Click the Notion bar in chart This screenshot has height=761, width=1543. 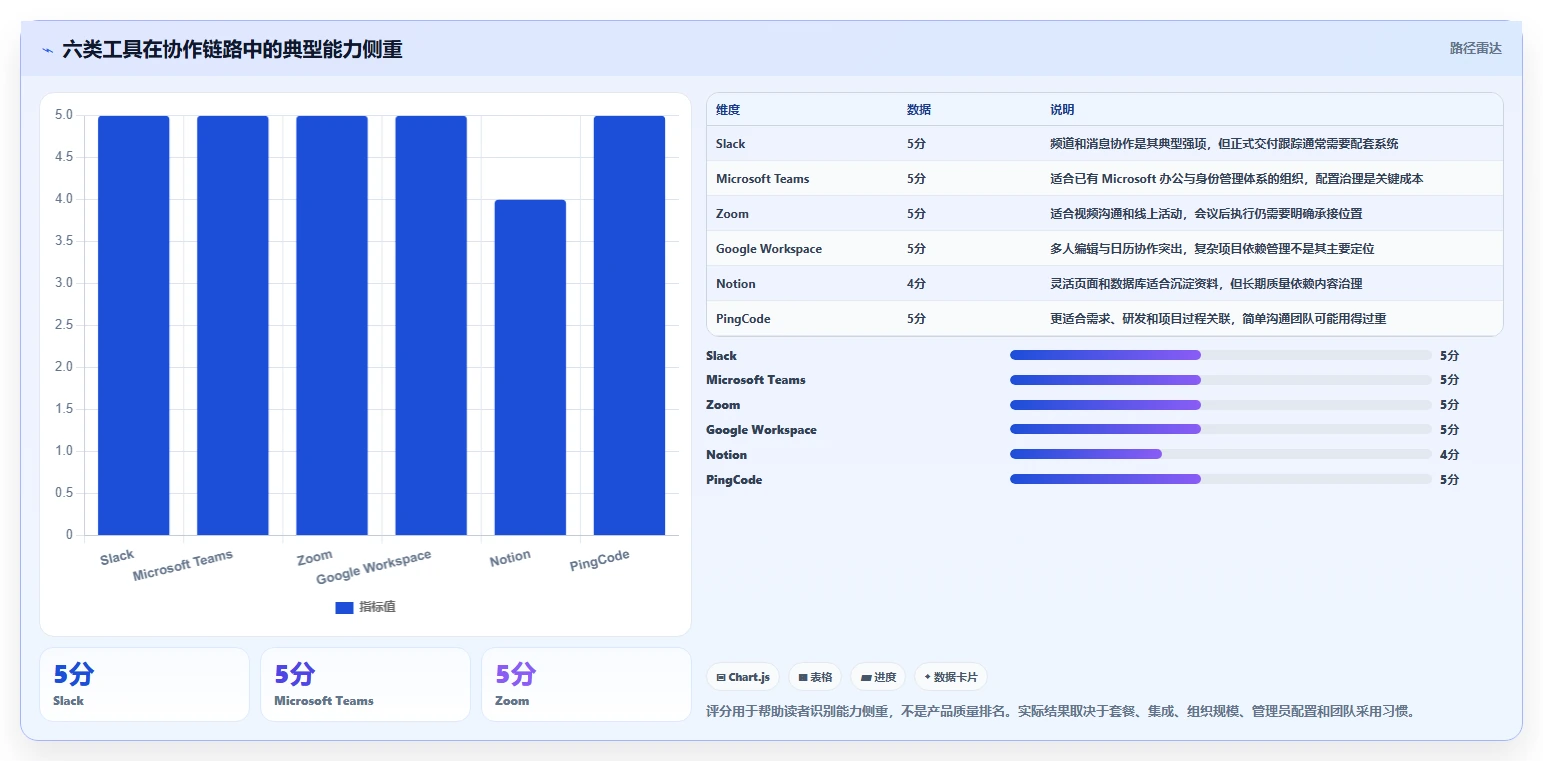pyautogui.click(x=530, y=367)
